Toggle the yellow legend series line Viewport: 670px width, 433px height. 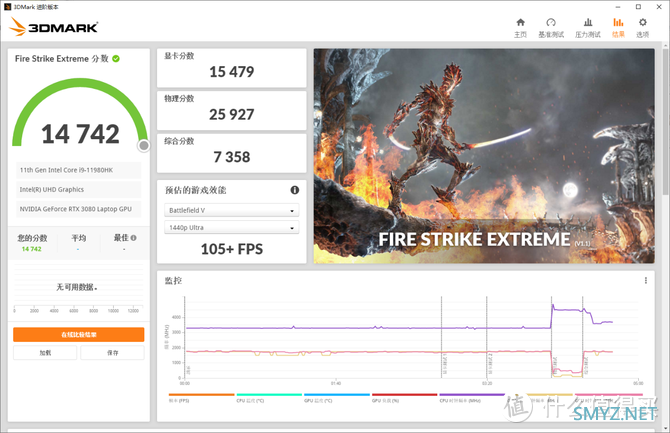540,398
